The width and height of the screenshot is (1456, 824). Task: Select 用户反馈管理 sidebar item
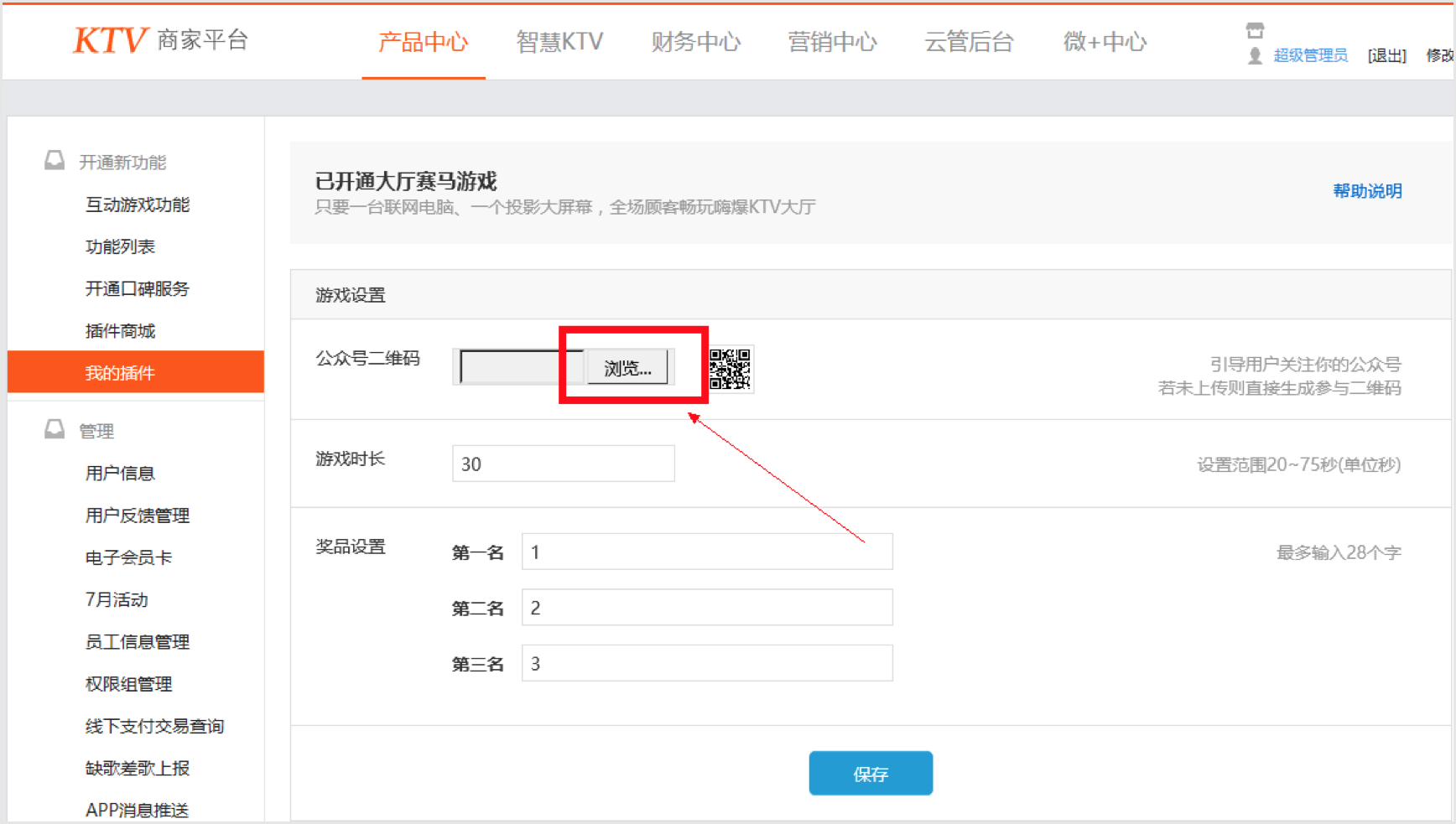coord(138,516)
